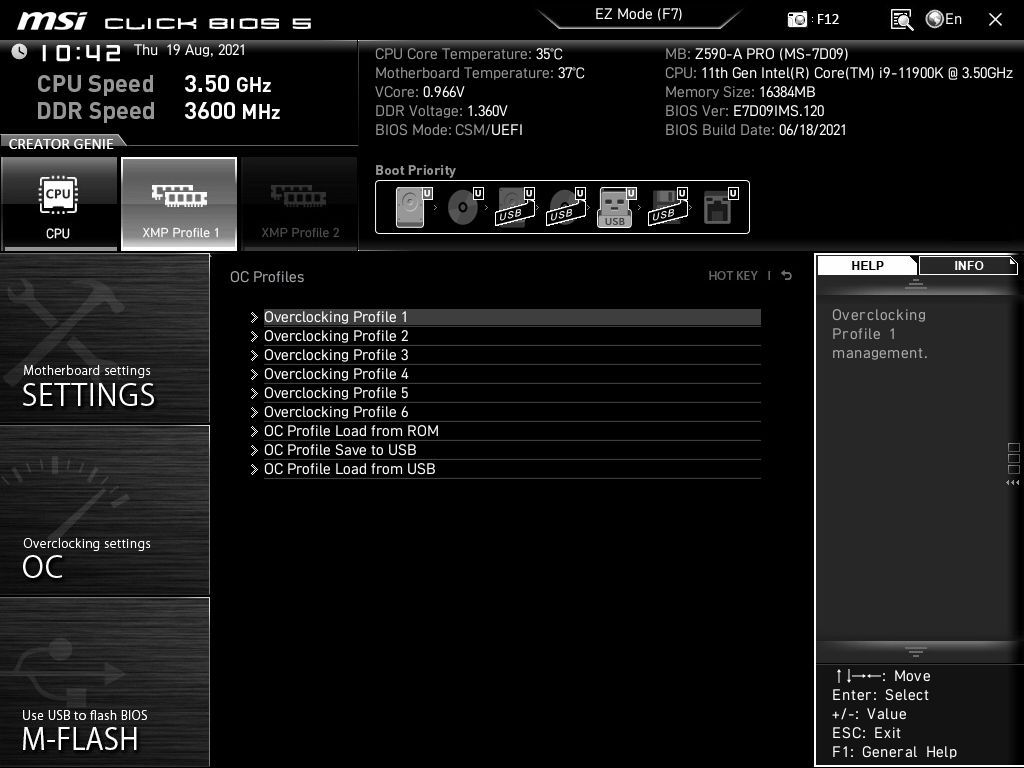Select the Overclocking Profile 1 entry
The width and height of the screenshot is (1024, 768).
pyautogui.click(x=512, y=317)
